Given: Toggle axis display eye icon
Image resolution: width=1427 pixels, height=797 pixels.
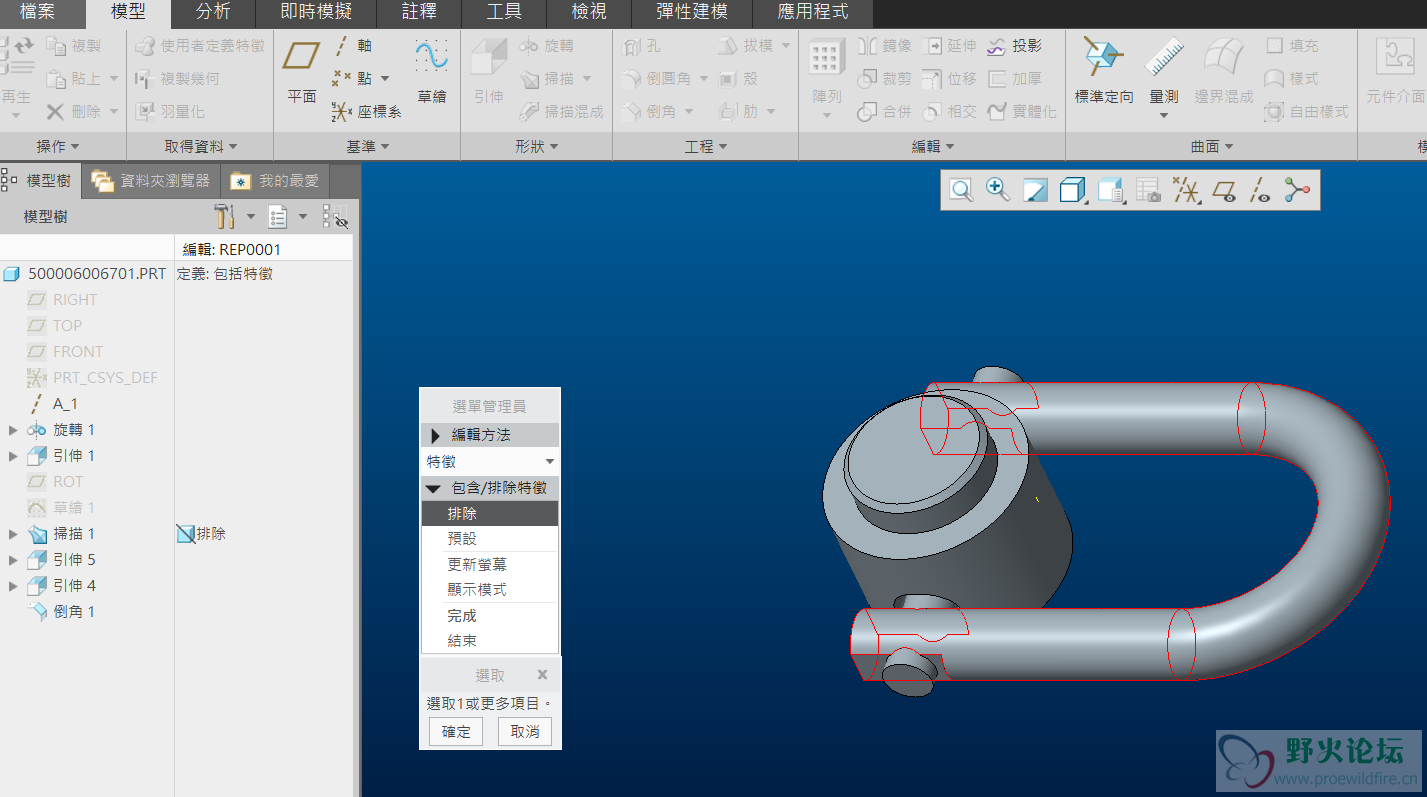Looking at the screenshot, I should coord(1261,190).
